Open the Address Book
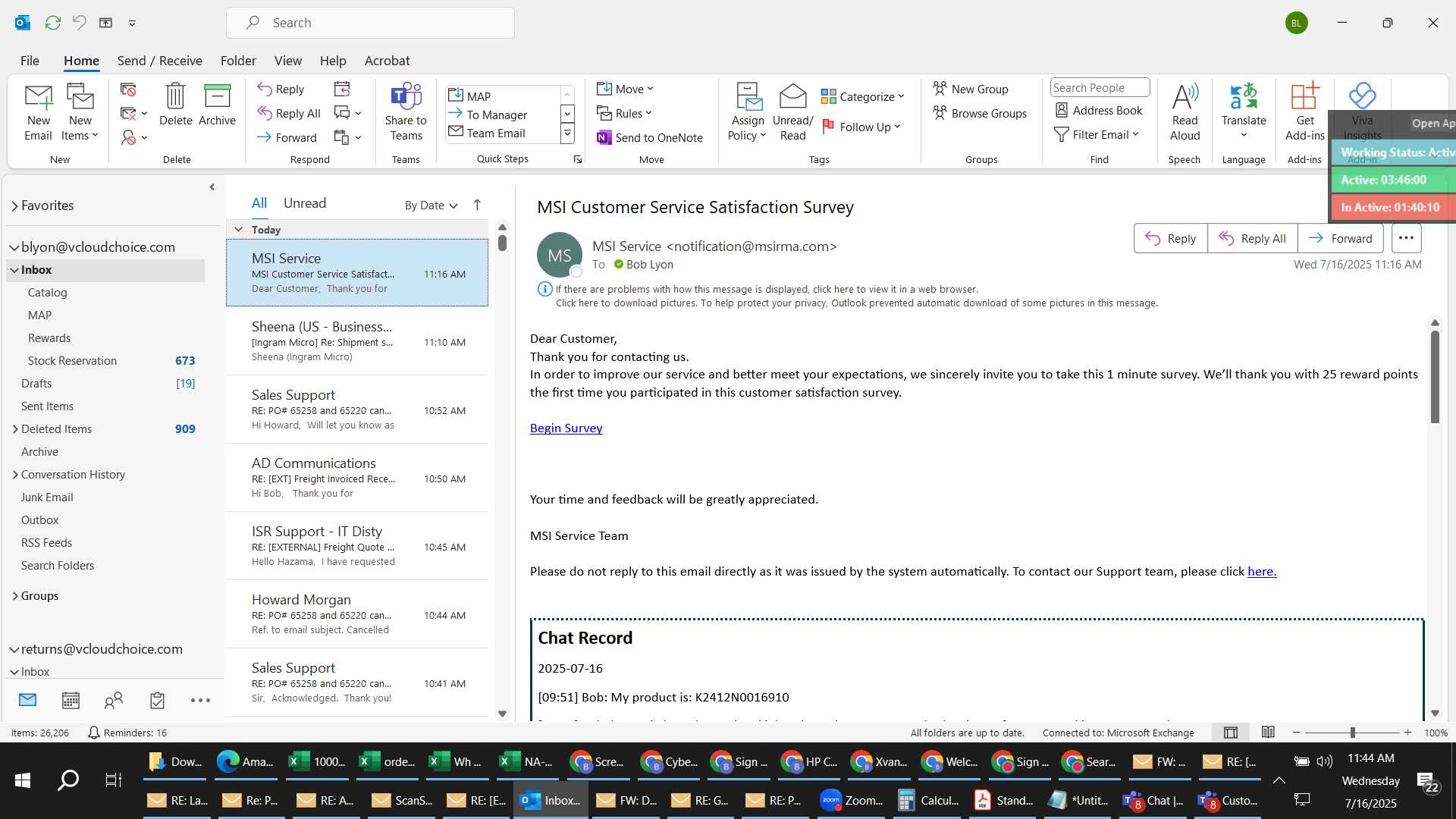The width and height of the screenshot is (1456, 819). point(1099,111)
